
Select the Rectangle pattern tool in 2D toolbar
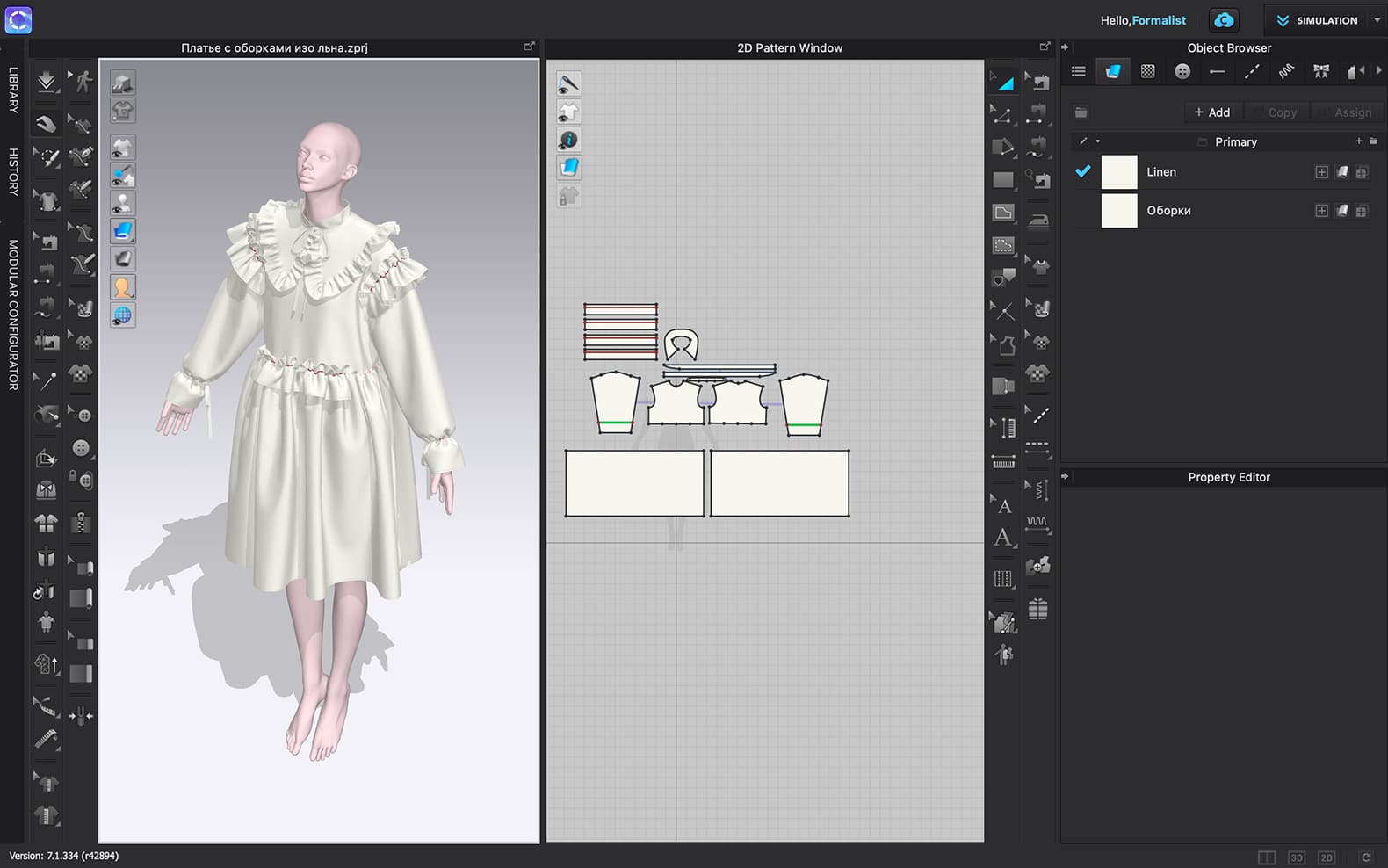(x=1003, y=180)
